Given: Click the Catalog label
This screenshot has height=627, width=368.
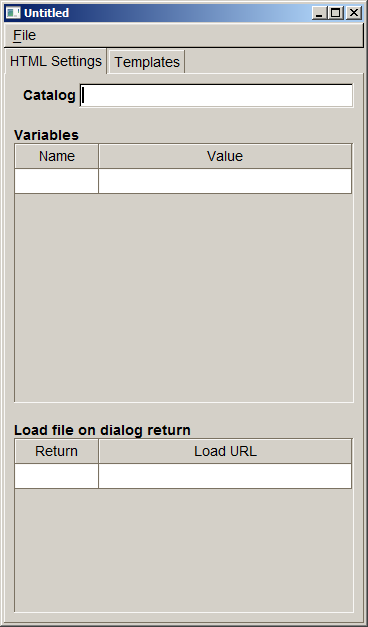Looking at the screenshot, I should point(49,96).
